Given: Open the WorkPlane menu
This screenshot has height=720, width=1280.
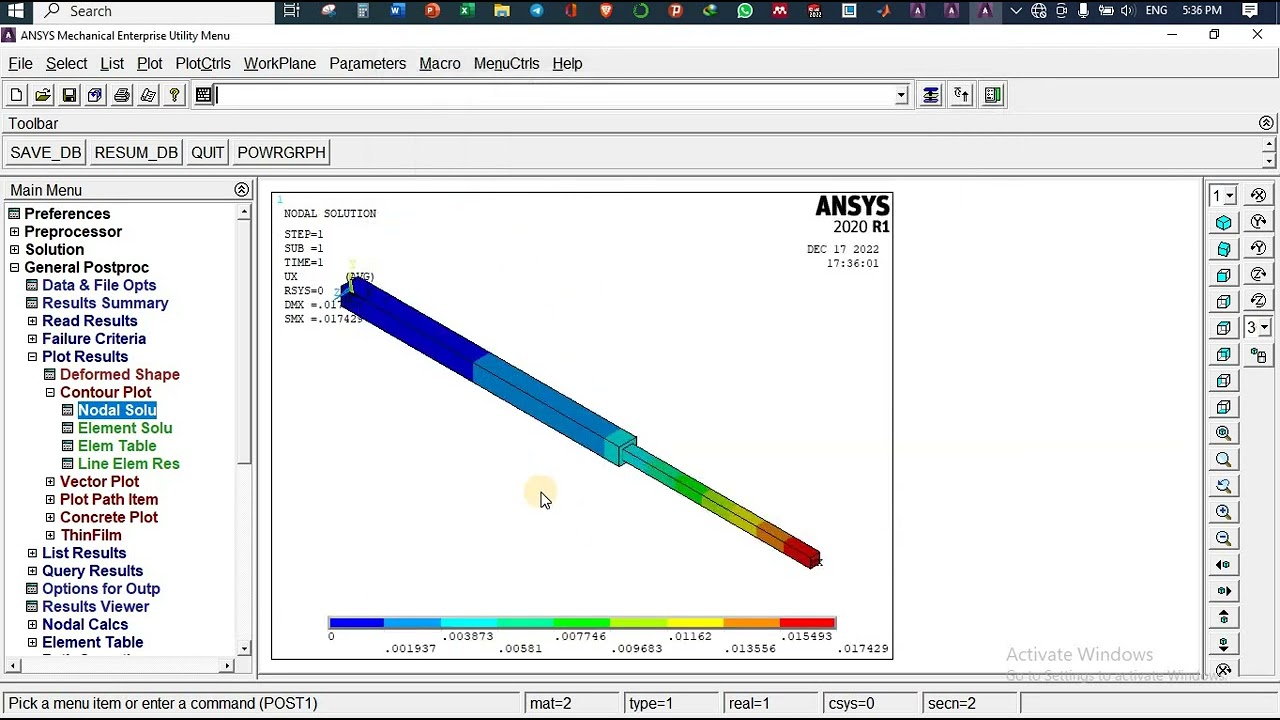Looking at the screenshot, I should 280,63.
